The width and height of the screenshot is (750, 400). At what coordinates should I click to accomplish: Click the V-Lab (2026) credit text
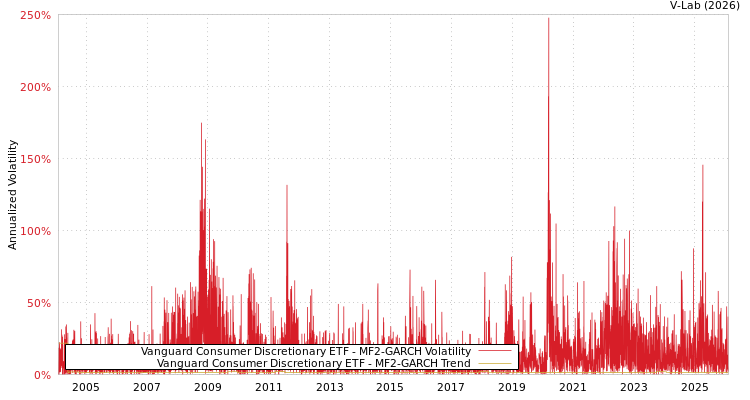tap(704, 5)
